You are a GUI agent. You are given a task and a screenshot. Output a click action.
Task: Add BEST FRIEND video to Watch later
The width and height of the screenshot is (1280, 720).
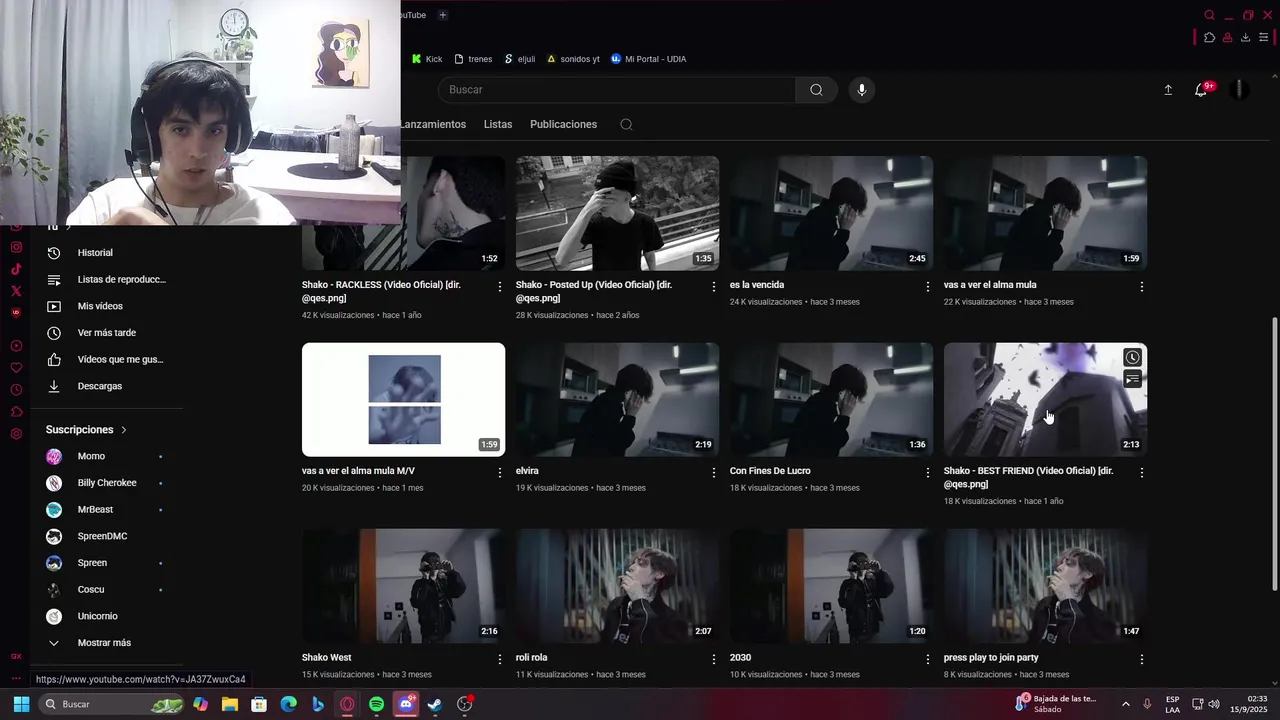click(x=1132, y=358)
